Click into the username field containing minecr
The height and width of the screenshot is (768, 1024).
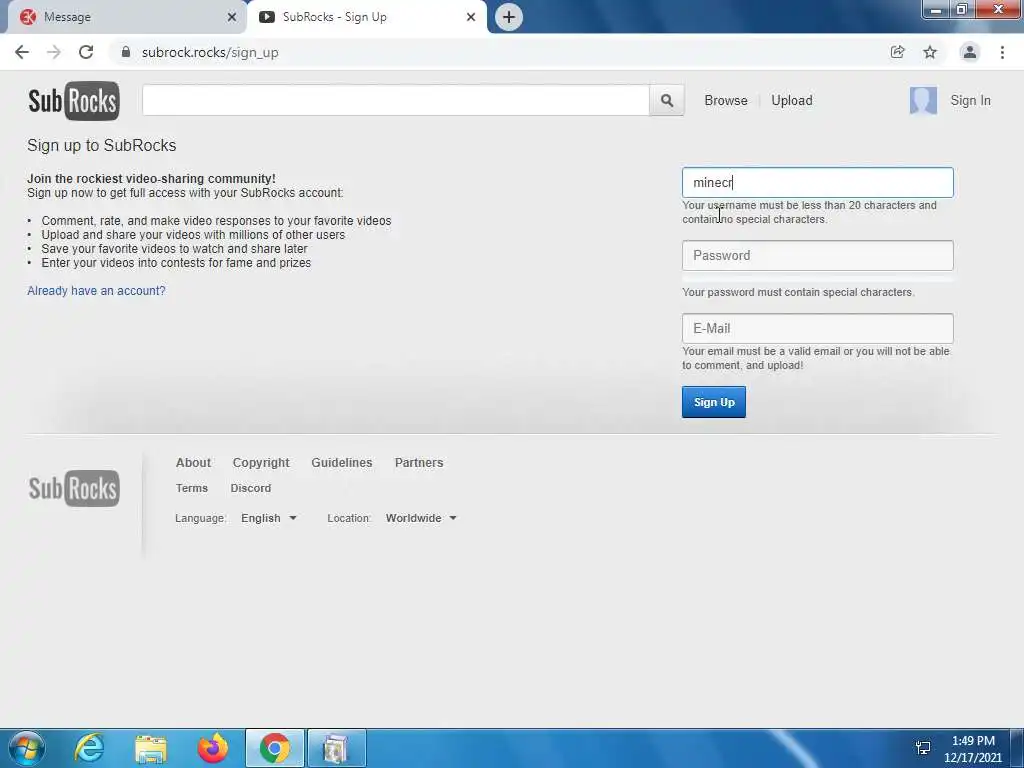tap(818, 183)
